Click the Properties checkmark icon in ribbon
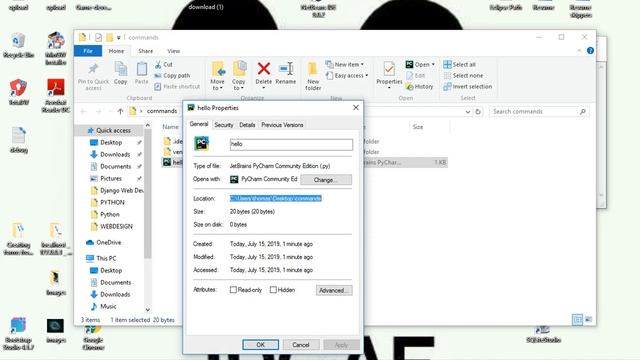Screen dimensions: 640x360 coord(389,69)
